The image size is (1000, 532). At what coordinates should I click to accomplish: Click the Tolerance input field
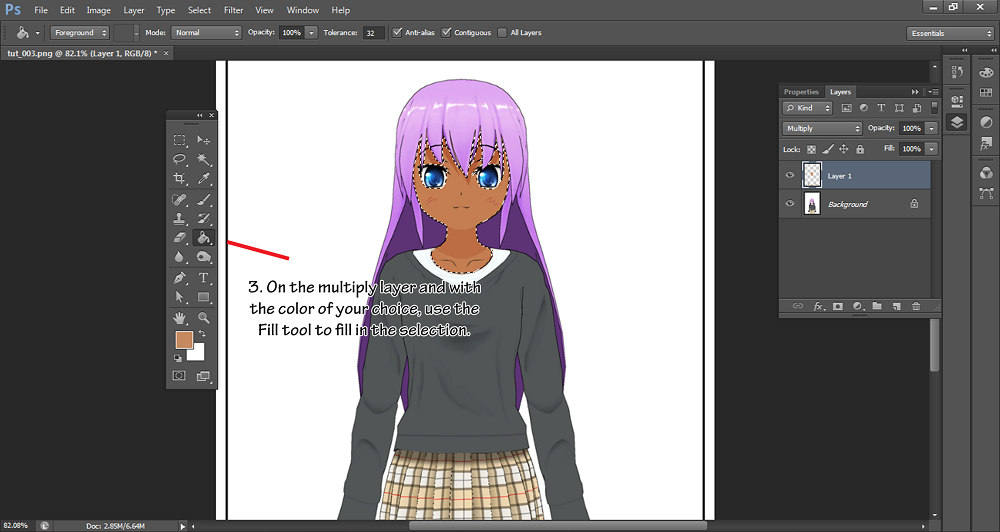click(374, 33)
